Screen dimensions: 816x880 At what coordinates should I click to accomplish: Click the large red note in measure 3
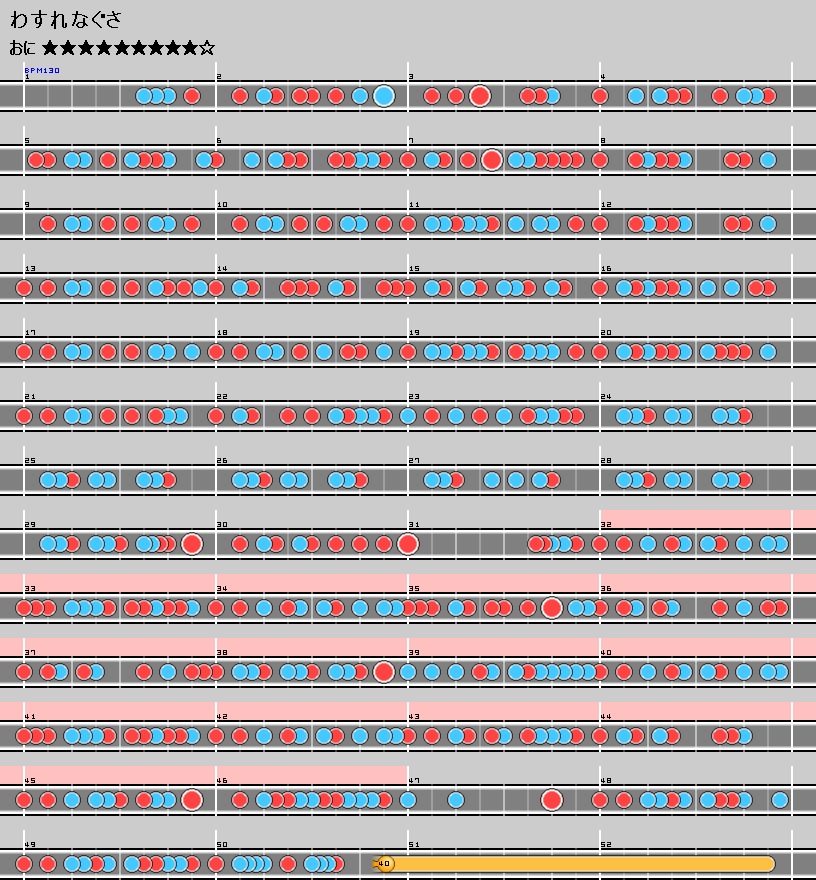pyautogui.click(x=480, y=96)
